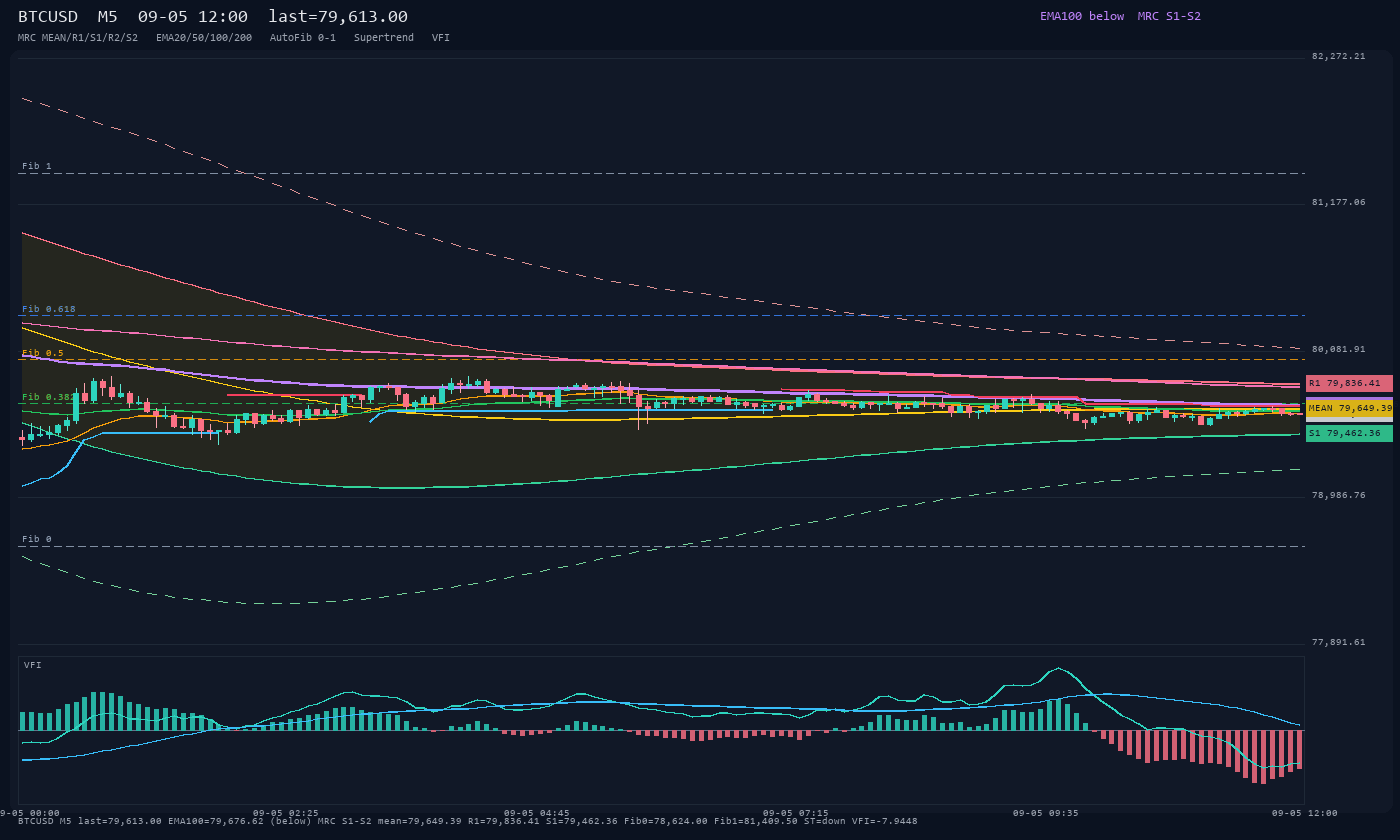Click the 82,272.21 price axis label
The image size is (1400, 840).
(1338, 56)
